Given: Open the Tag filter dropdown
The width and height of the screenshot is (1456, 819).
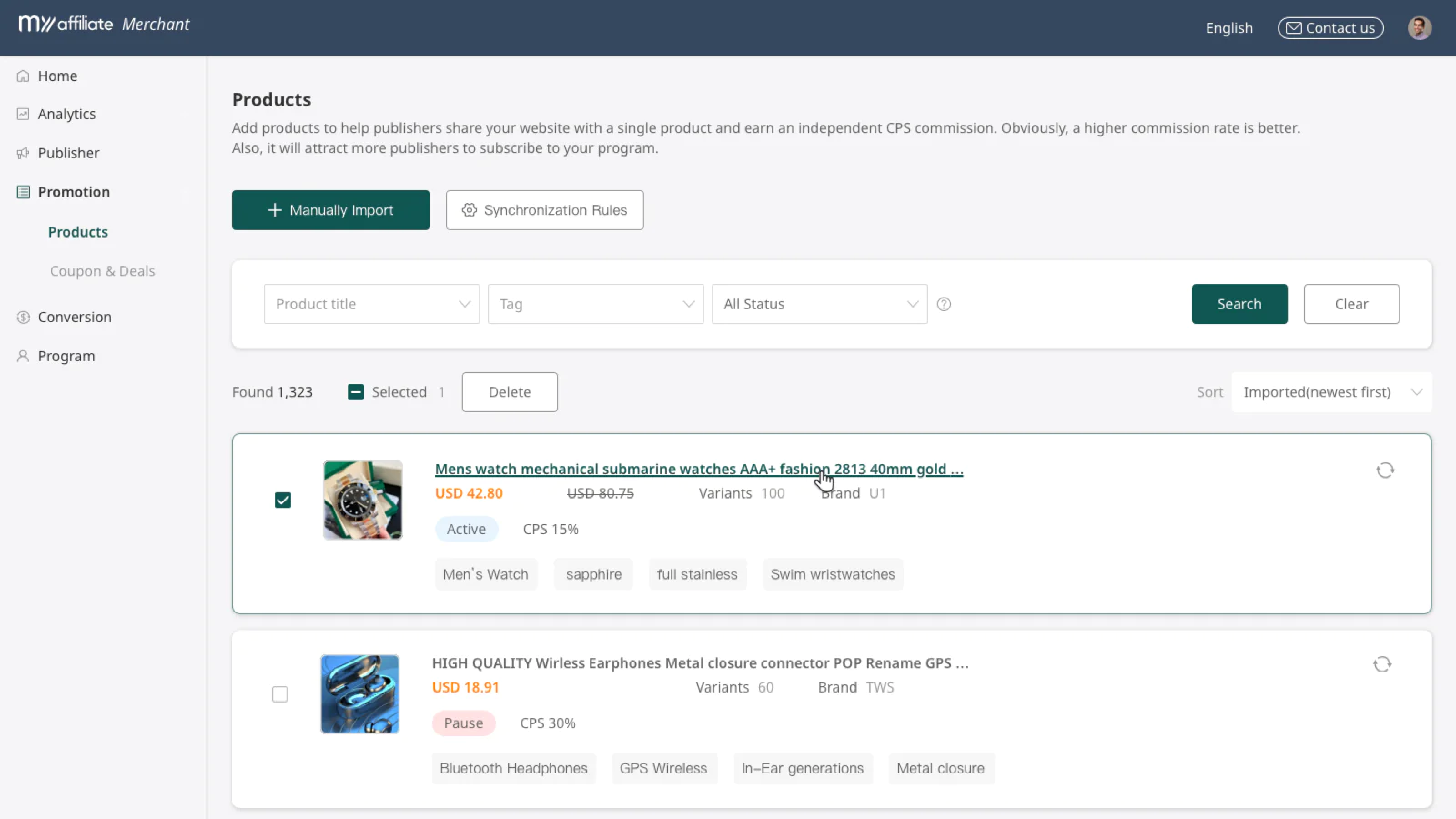Looking at the screenshot, I should pos(595,304).
